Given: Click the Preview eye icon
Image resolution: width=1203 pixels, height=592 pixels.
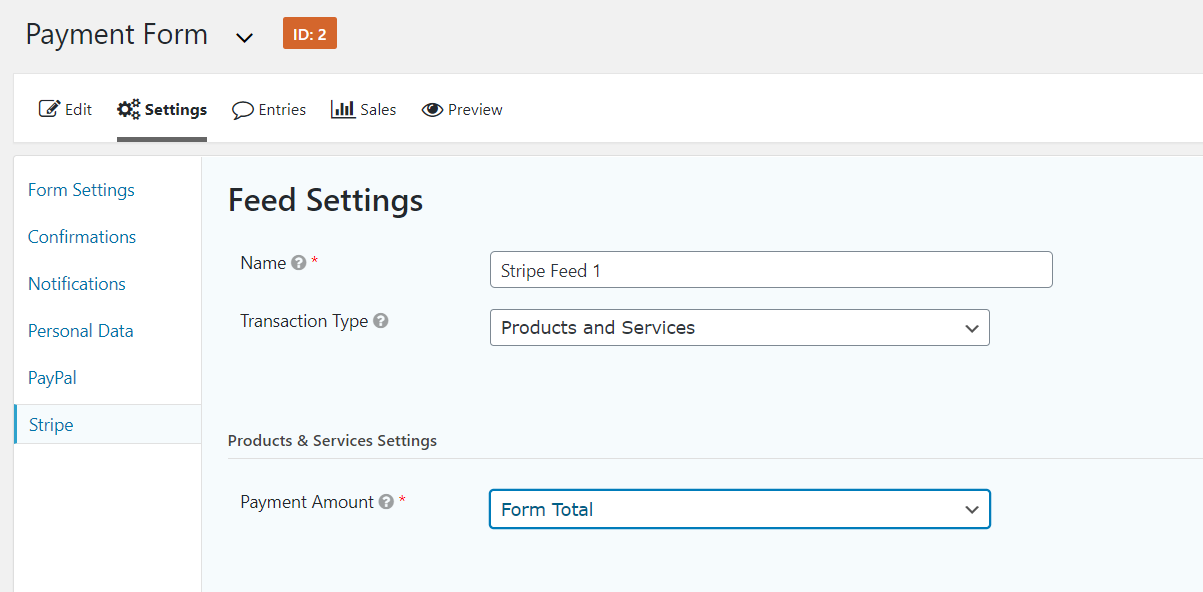Looking at the screenshot, I should click(432, 110).
